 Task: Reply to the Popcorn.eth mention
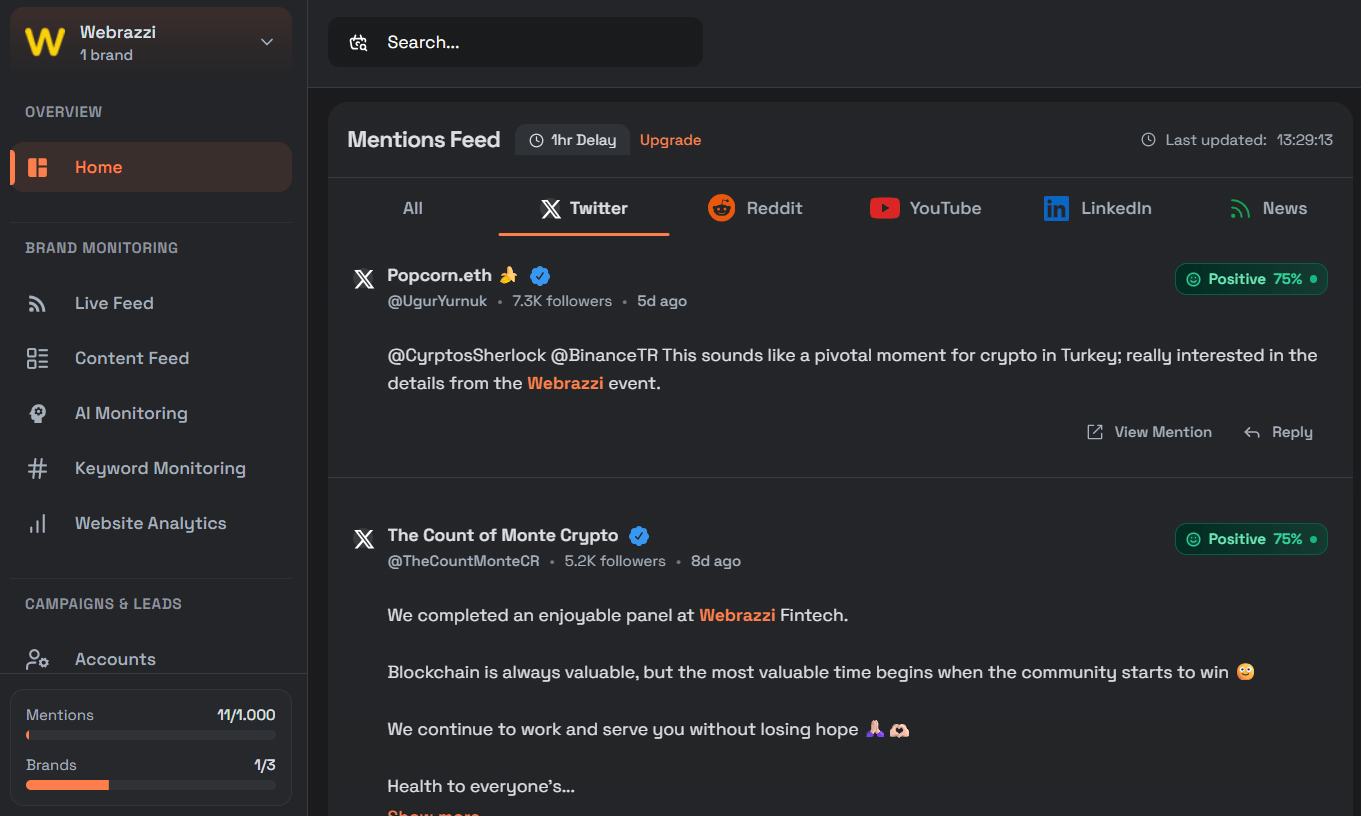click(x=1278, y=432)
